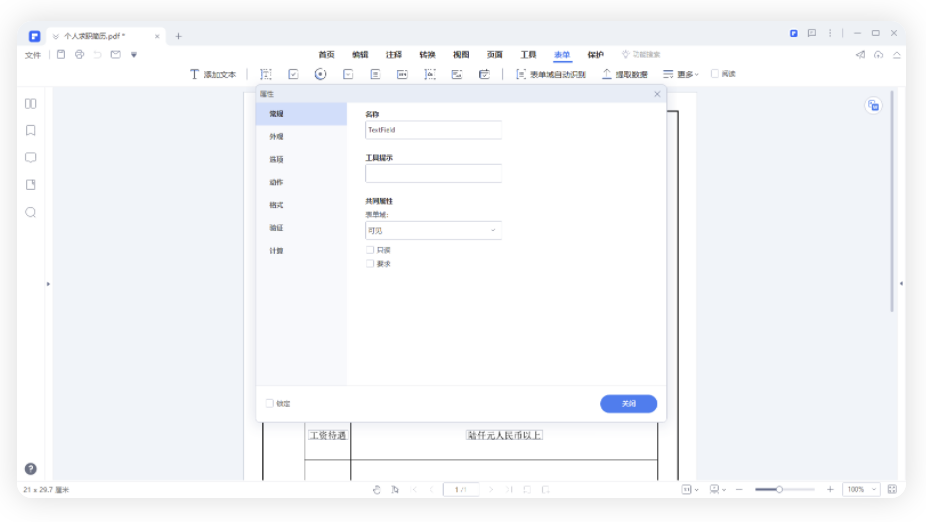
Task: Open the 100% zoom level dropdown
Action: (x=862, y=490)
